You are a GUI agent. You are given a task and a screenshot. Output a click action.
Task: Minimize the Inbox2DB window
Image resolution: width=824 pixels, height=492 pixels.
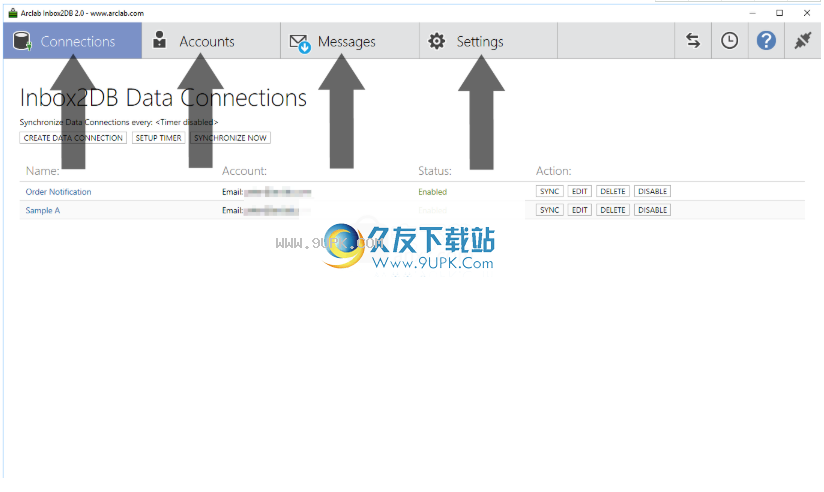tap(753, 13)
